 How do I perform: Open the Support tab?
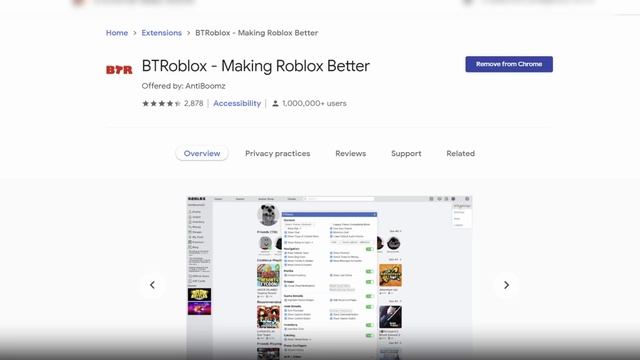pyautogui.click(x=406, y=153)
